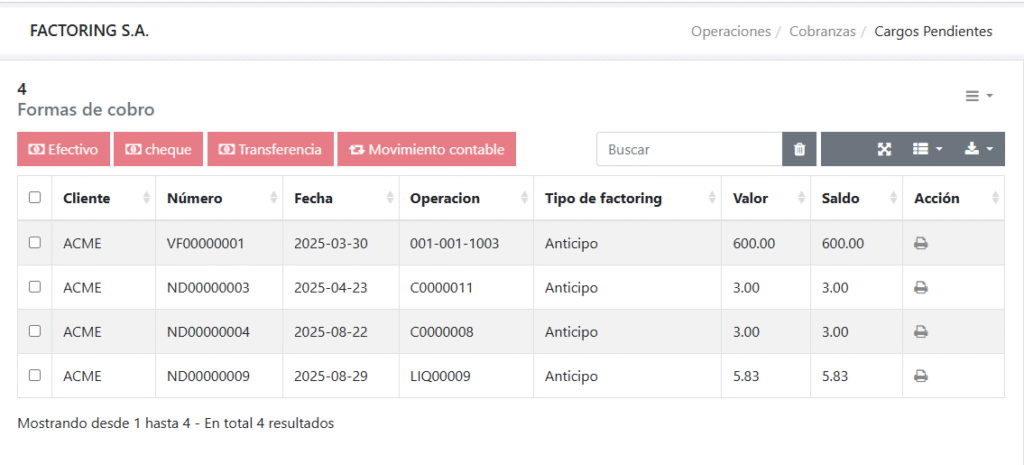Image resolution: width=1024 pixels, height=465 pixels.
Task: Select checkbox for ND00000009 row
Action: point(35,376)
